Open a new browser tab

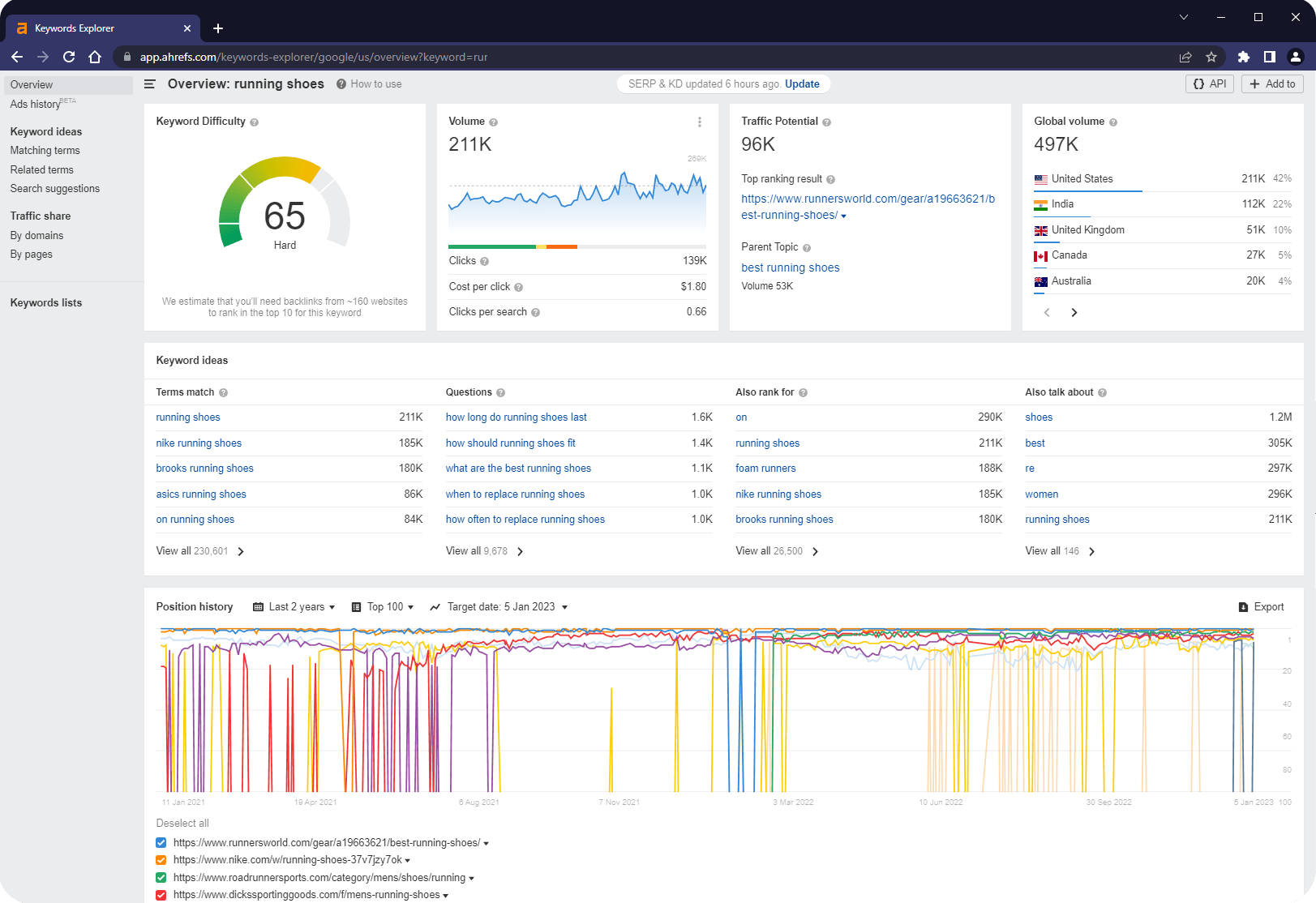(x=218, y=28)
